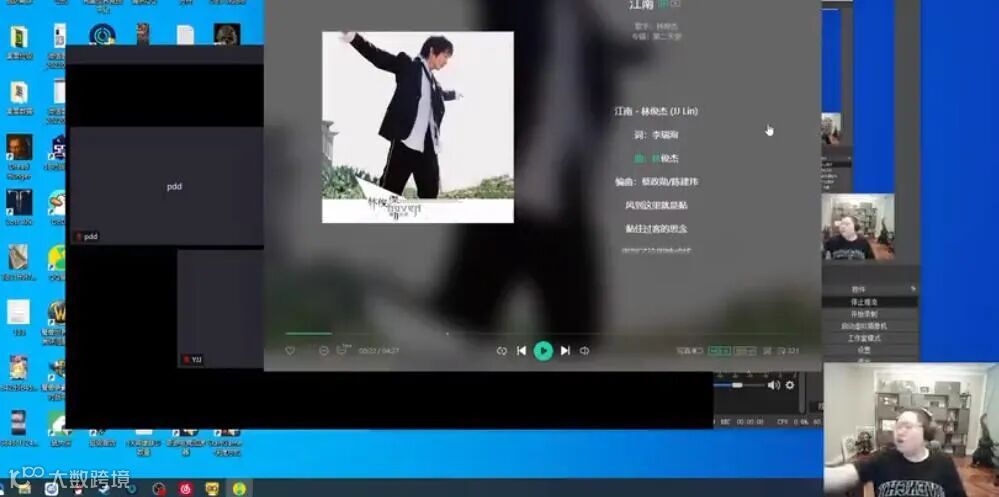Click the webcam preview in OBS
Viewport: 999px width, 497px height.
tap(858, 227)
